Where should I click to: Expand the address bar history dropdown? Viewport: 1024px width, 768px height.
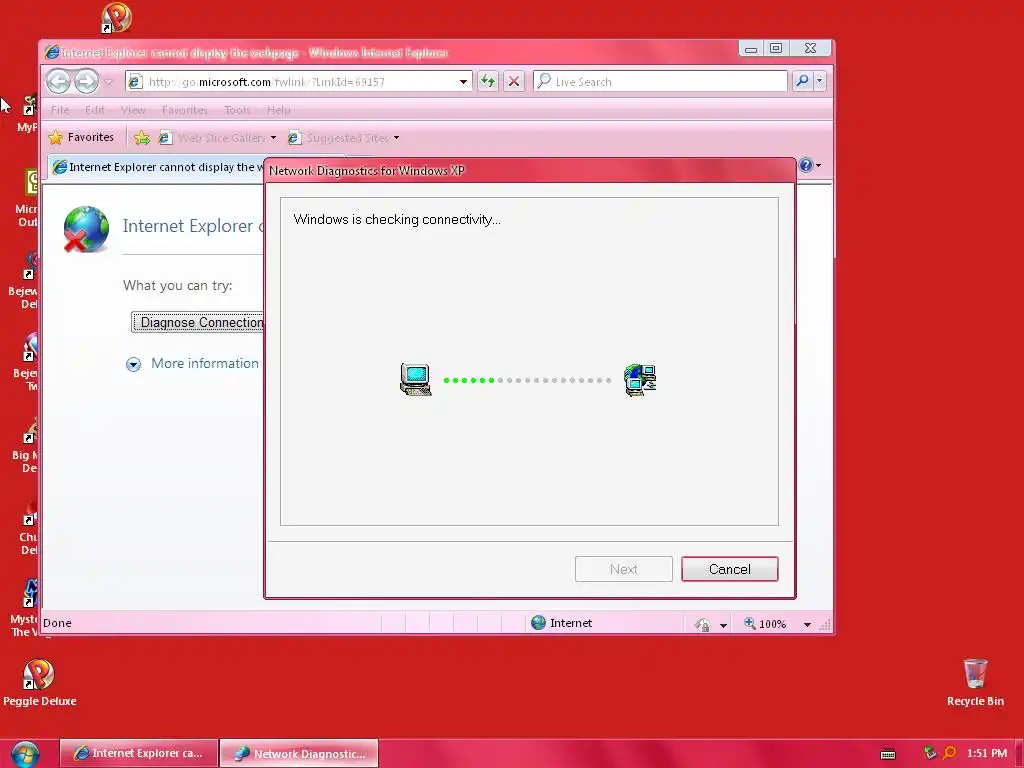pyautogui.click(x=463, y=82)
